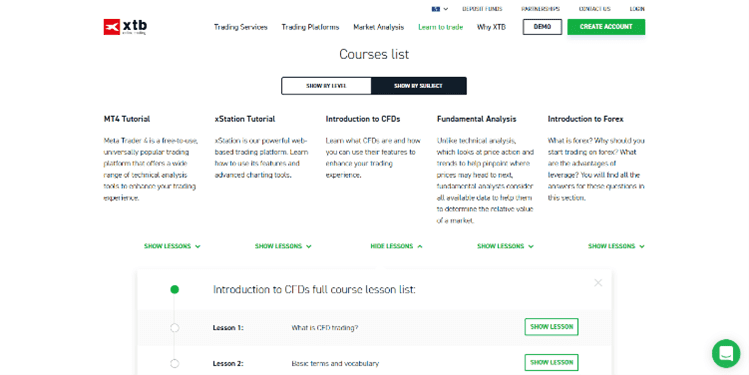Screen dimensions: 749x375
Task: Click Fundamental Analysis heading
Action: (476, 119)
